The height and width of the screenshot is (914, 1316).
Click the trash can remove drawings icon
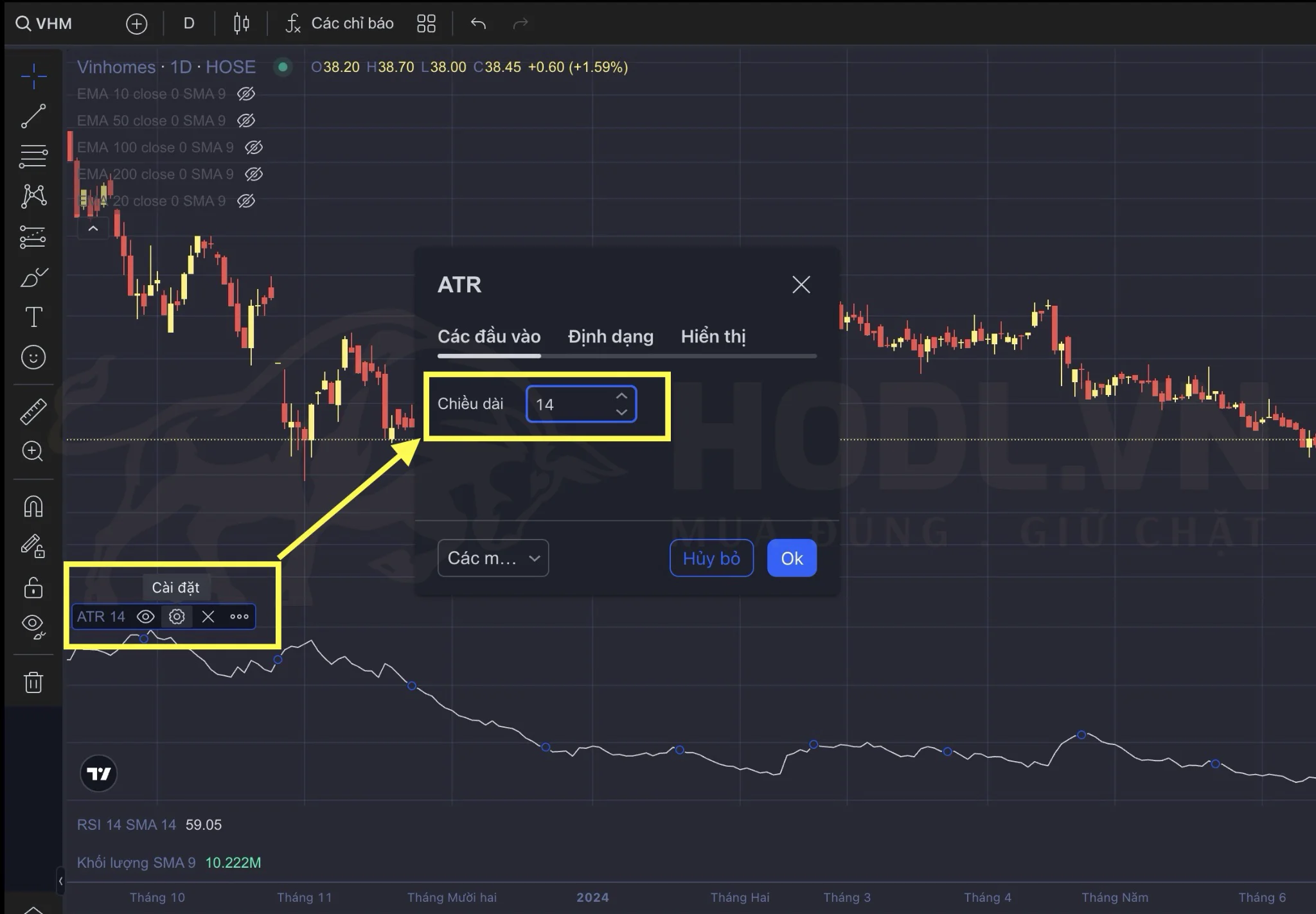[x=33, y=682]
